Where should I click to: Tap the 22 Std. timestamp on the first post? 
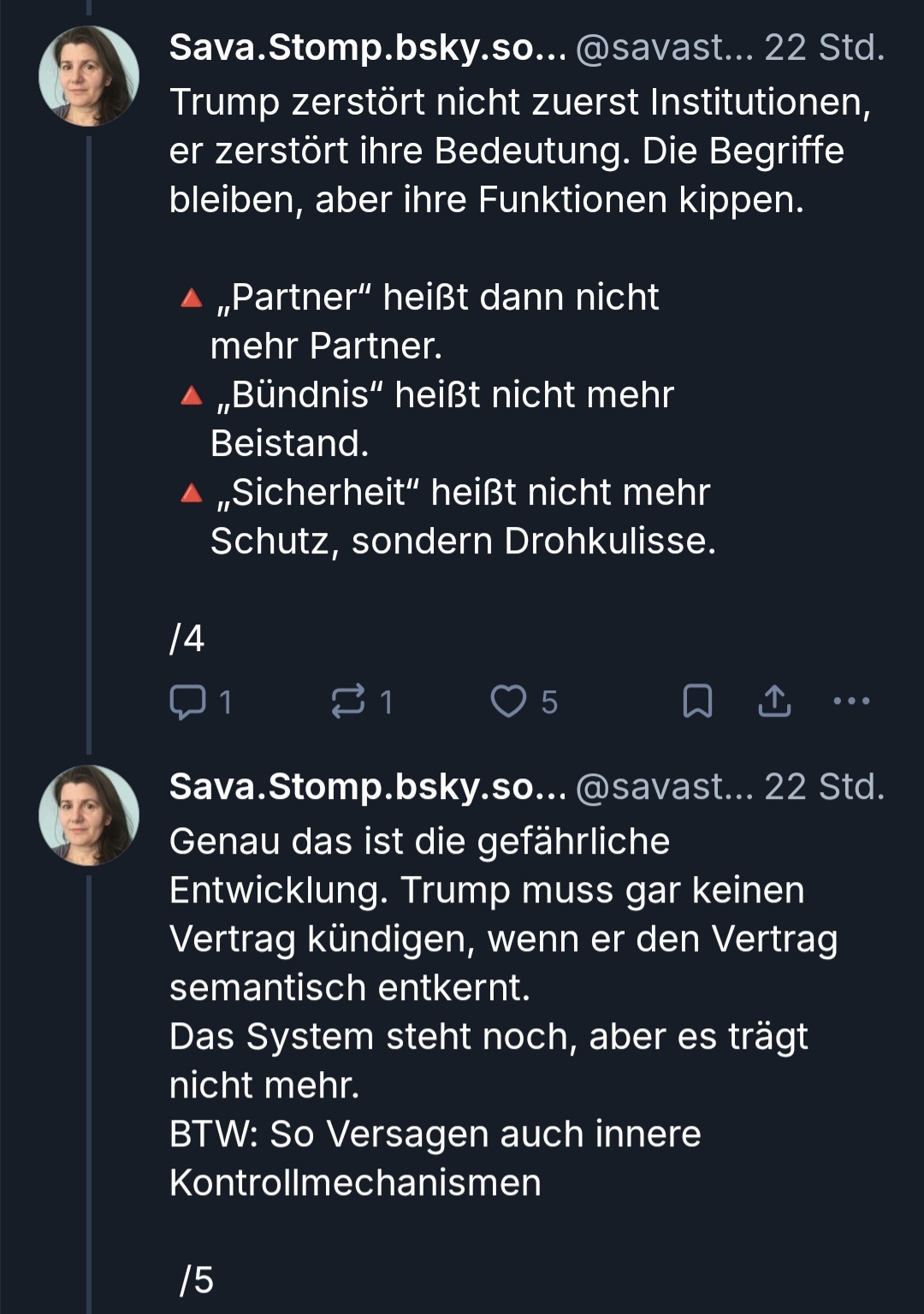tap(824, 48)
